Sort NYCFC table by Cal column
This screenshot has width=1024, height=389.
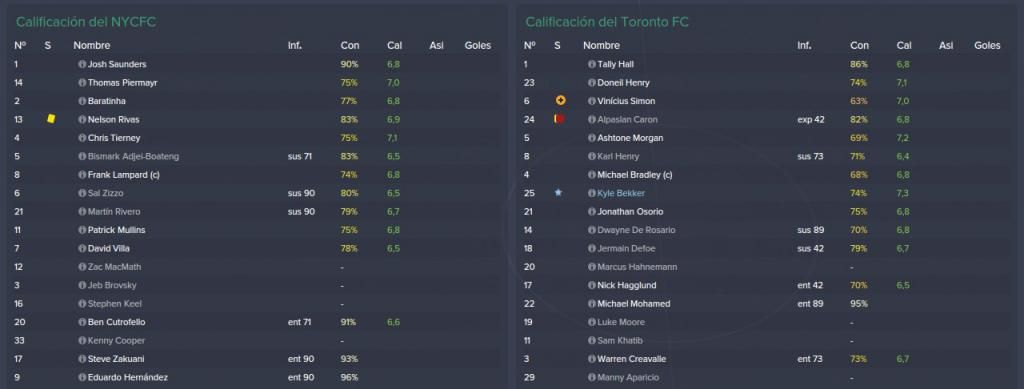tap(394, 46)
